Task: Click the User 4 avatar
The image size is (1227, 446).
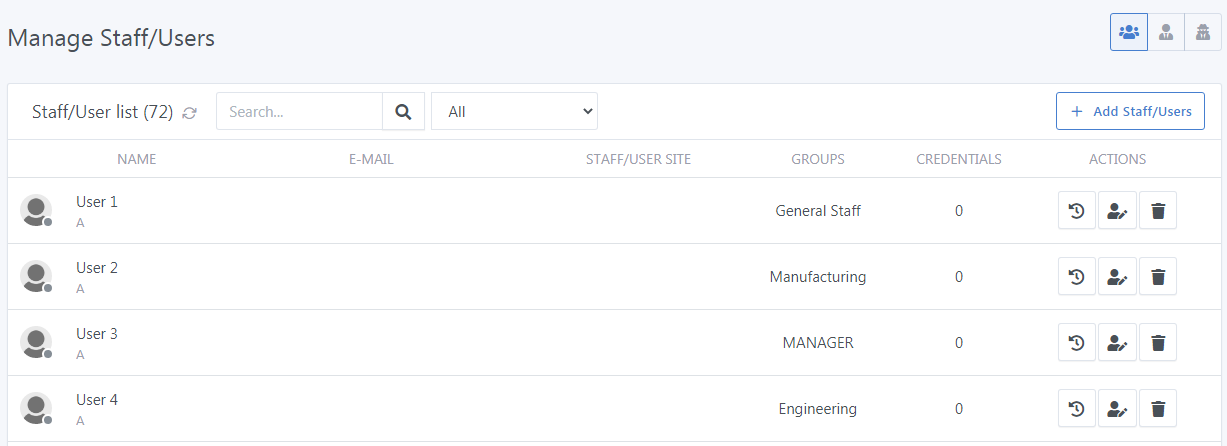Action: pos(36,409)
